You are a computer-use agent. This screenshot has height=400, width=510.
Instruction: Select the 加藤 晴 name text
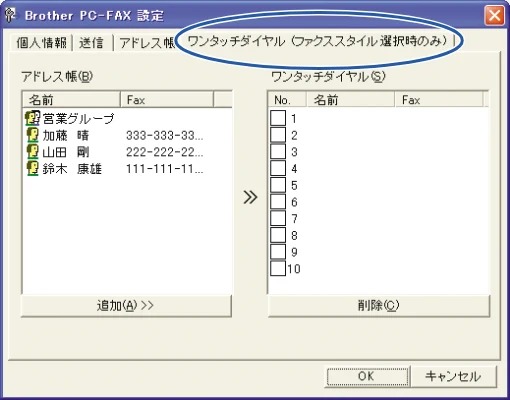click(x=66, y=135)
